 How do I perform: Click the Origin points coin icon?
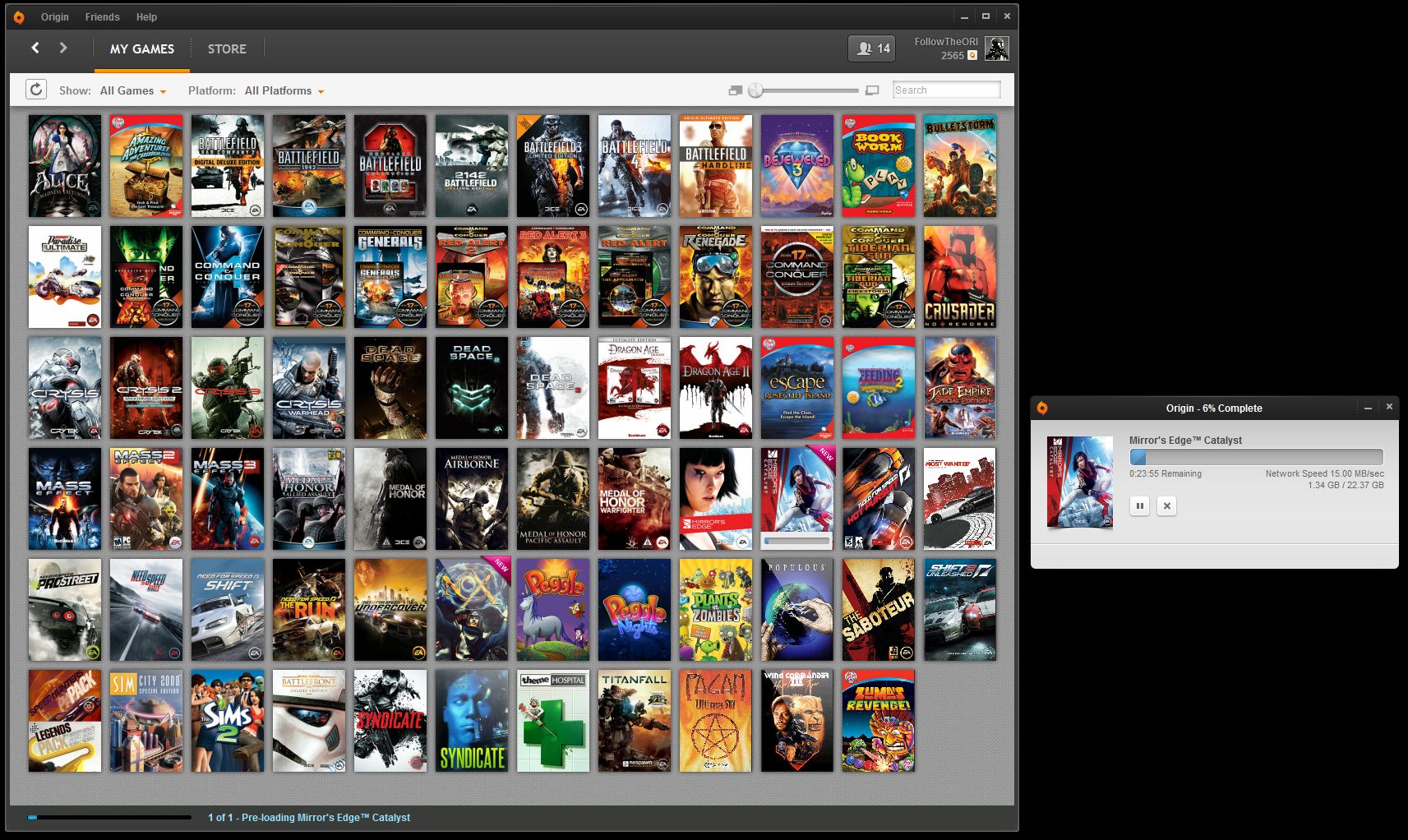click(x=972, y=56)
